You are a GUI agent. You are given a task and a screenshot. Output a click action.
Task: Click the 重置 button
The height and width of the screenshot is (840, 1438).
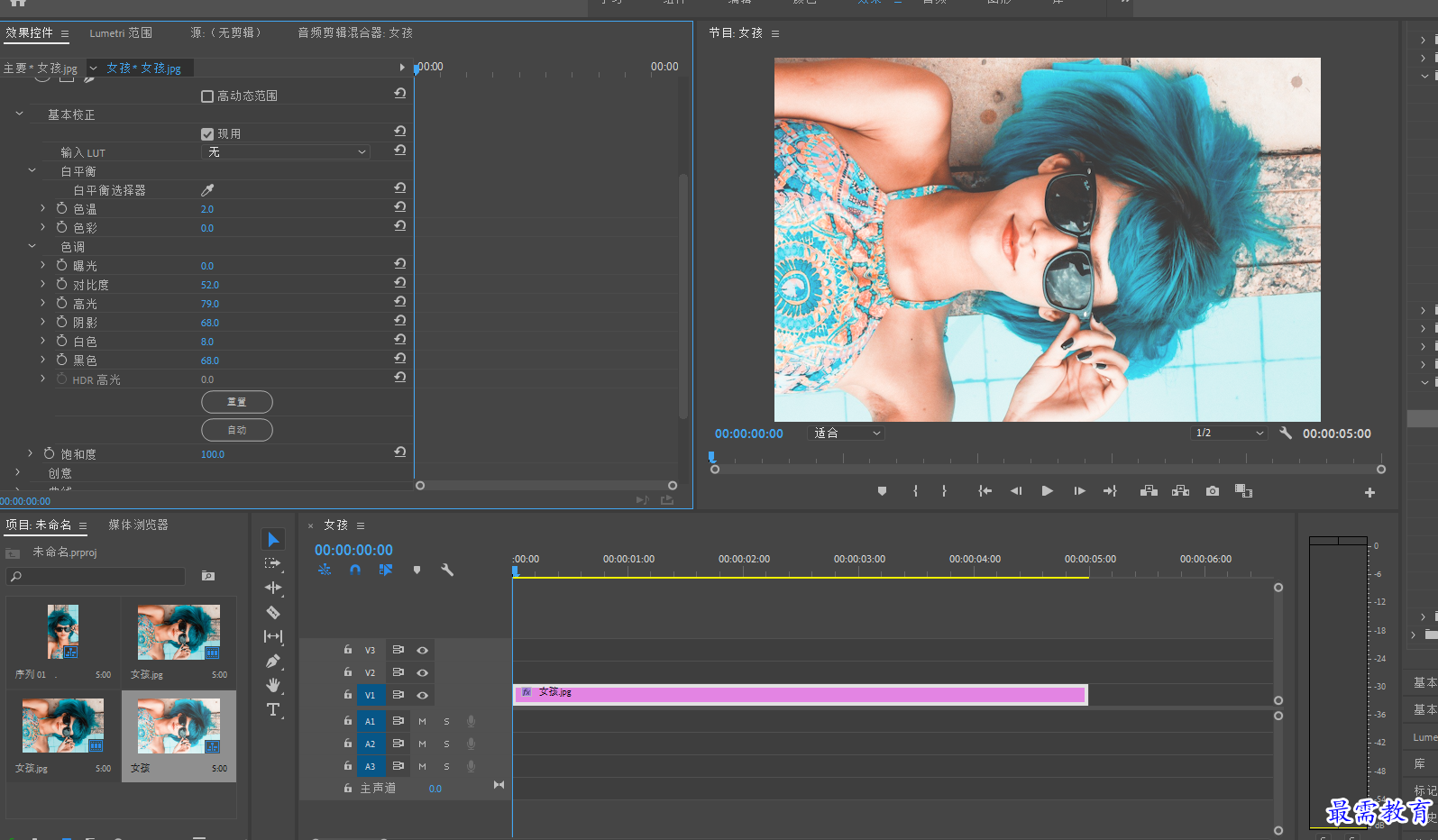(237, 402)
